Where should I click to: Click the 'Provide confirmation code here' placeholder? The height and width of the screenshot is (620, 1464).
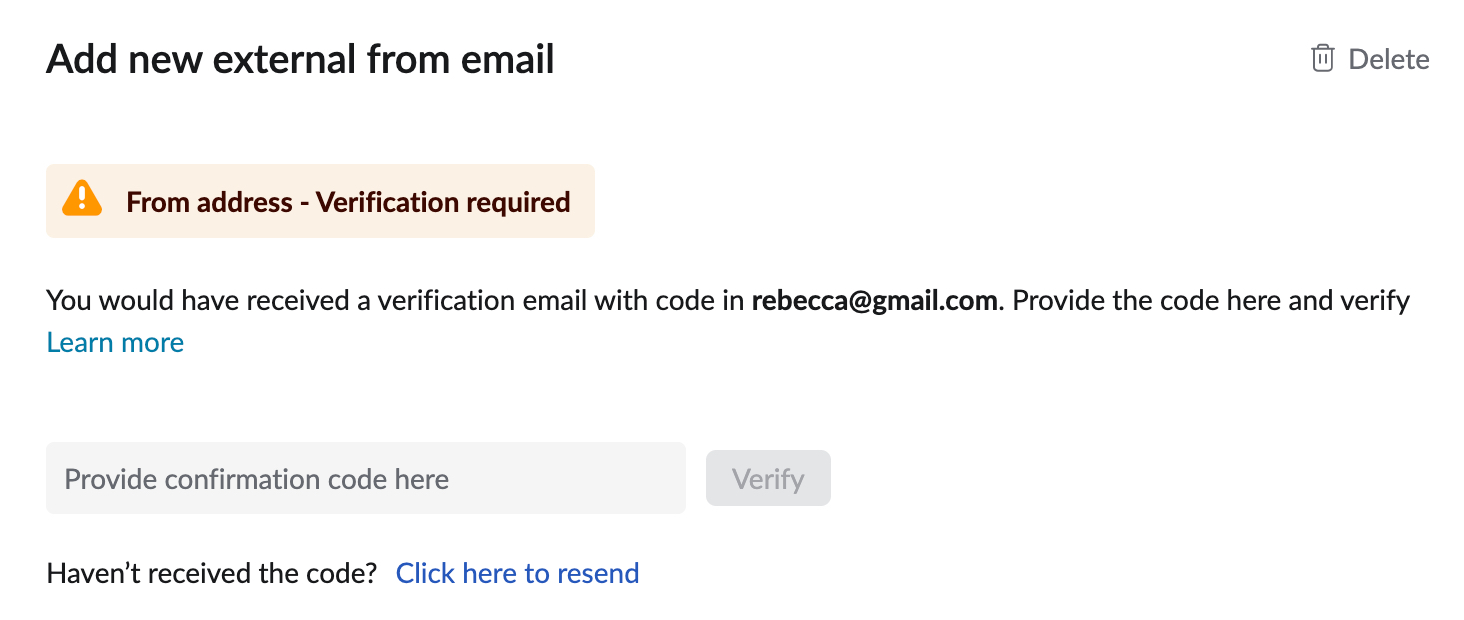coord(256,479)
